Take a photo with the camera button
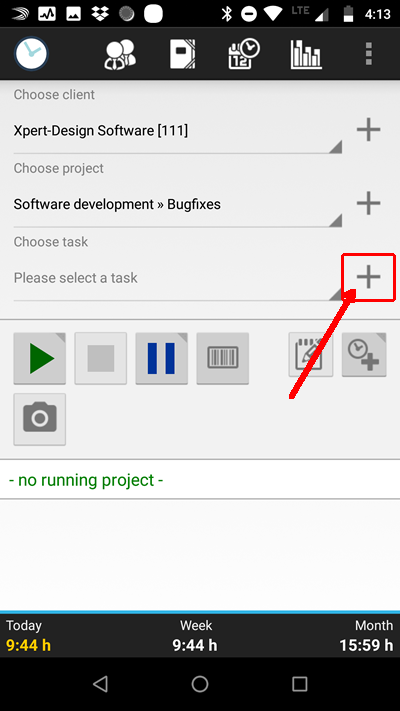The width and height of the screenshot is (400, 711). click(40, 419)
